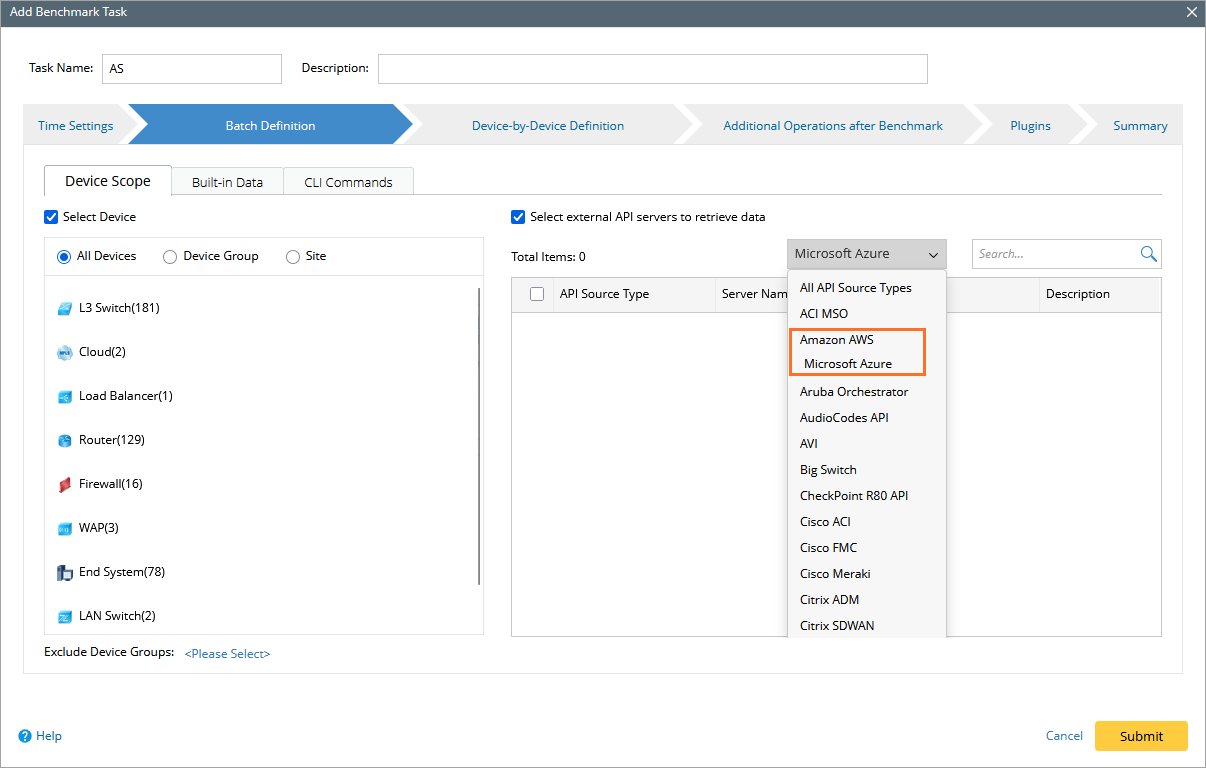Open the Please Select exclude groups link
The width and height of the screenshot is (1206, 768).
tap(227, 654)
